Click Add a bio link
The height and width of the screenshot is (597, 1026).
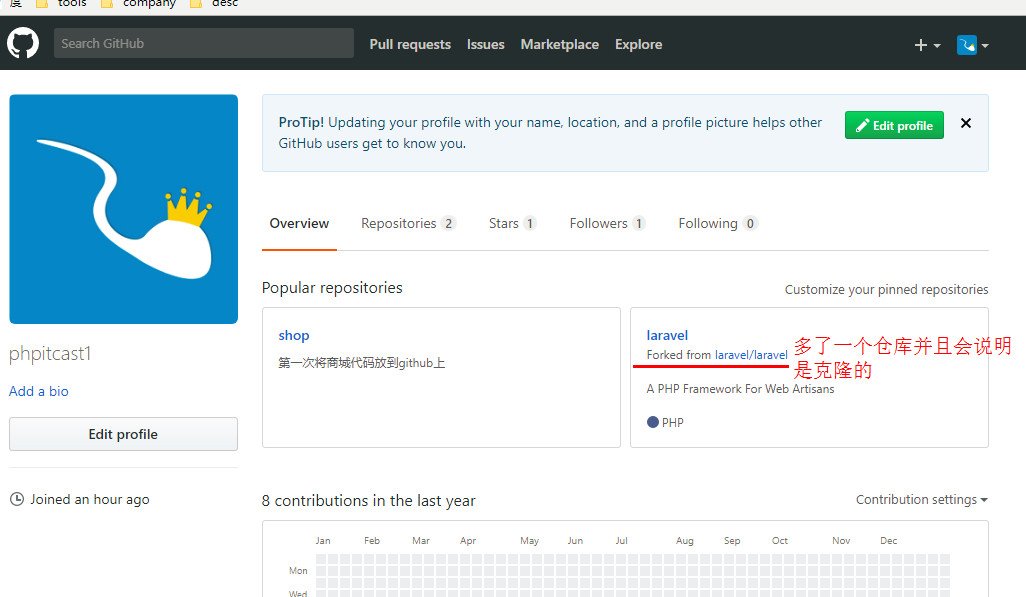pyautogui.click(x=39, y=391)
